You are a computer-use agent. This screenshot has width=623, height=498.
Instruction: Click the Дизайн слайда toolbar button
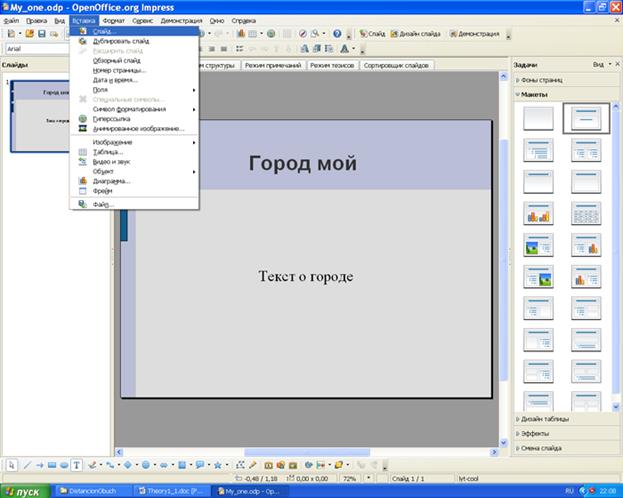click(416, 33)
